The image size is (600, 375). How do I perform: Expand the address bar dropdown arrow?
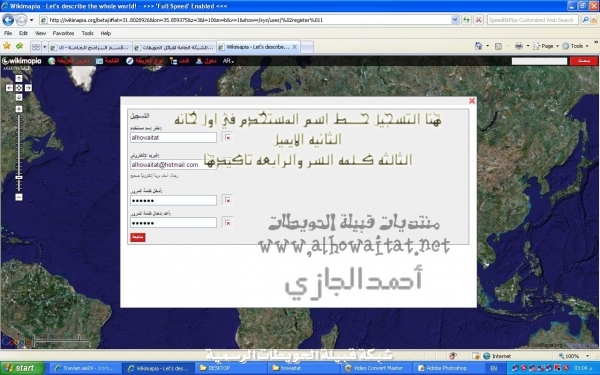pos(455,20)
